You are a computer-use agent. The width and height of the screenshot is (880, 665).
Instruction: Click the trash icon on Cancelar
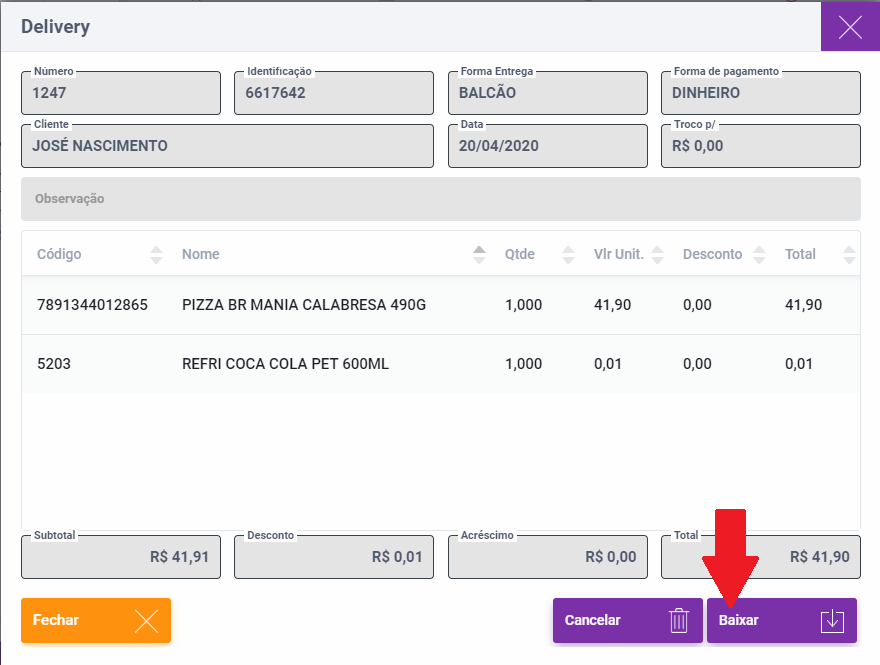tap(679, 620)
